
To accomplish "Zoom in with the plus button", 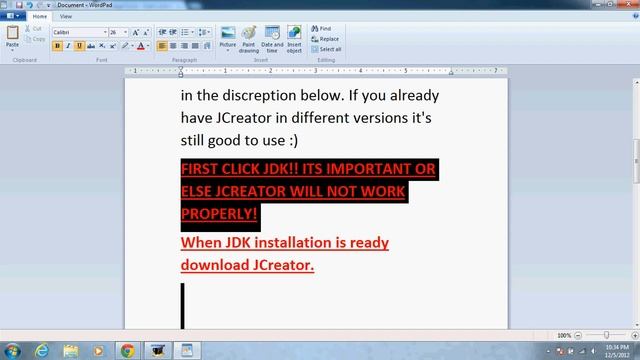I will [x=635, y=335].
